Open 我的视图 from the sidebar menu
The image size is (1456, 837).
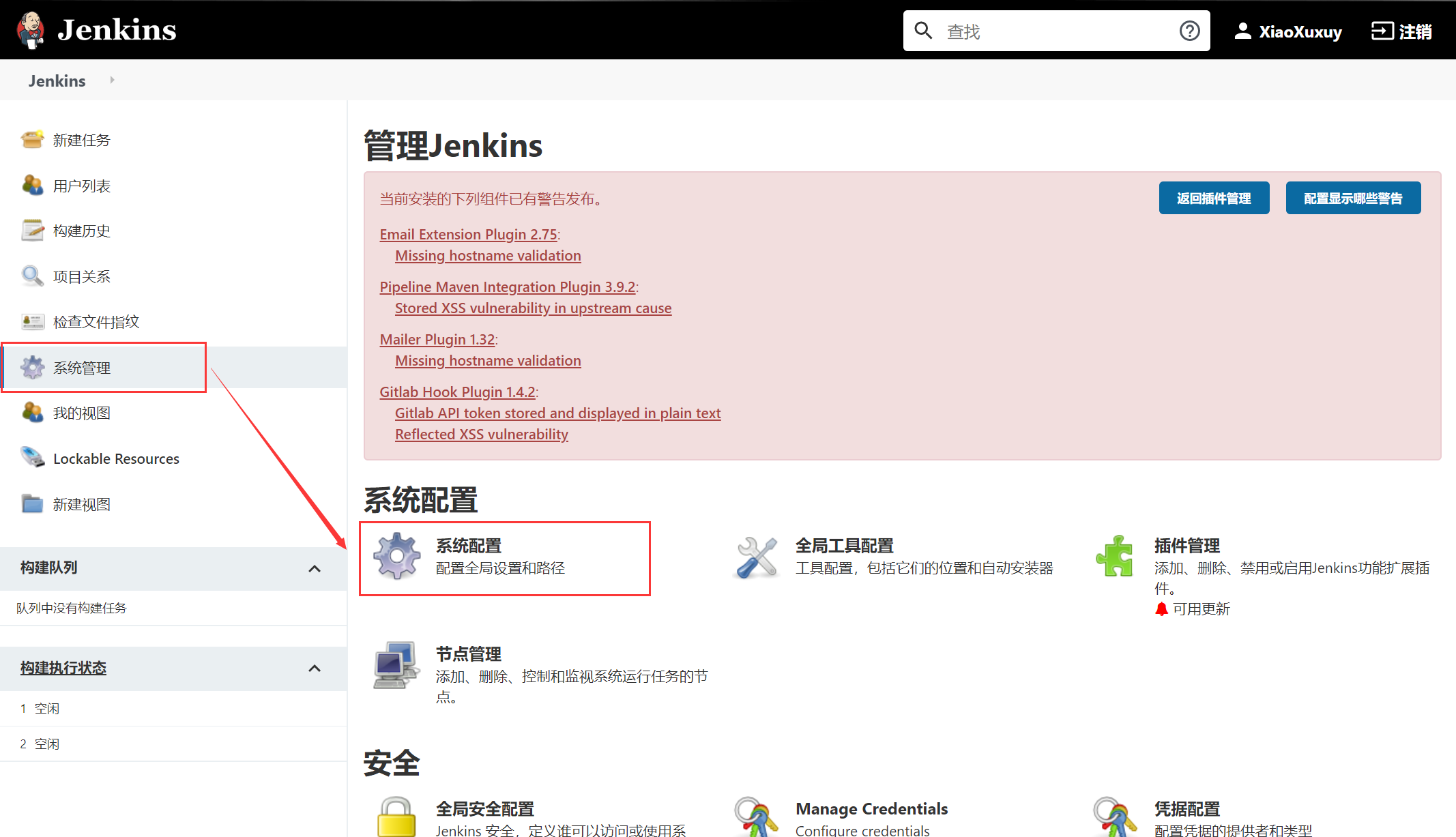pyautogui.click(x=81, y=413)
